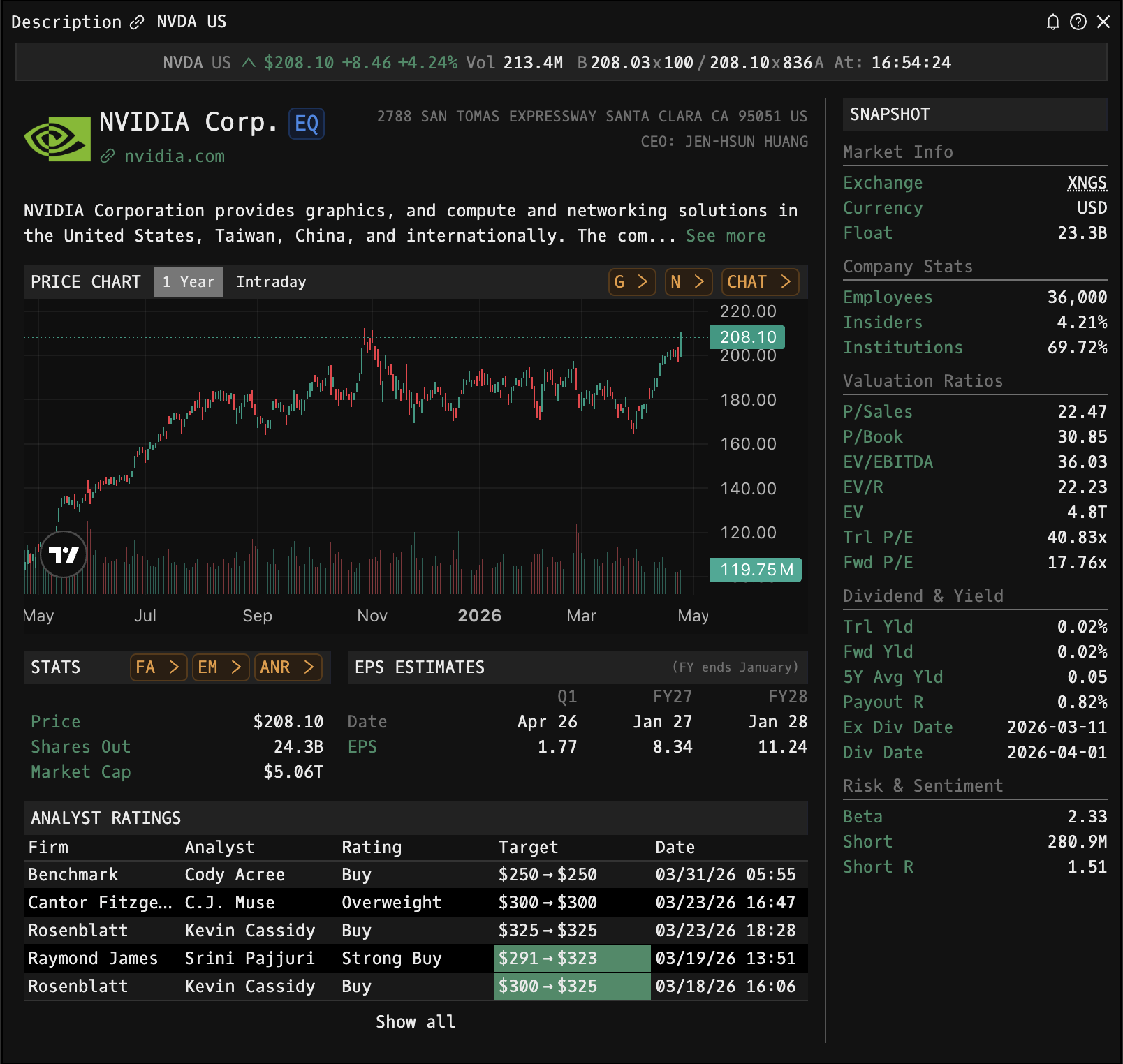1123x1064 pixels.
Task: Click the TradingView logo on chart
Action: tap(64, 555)
